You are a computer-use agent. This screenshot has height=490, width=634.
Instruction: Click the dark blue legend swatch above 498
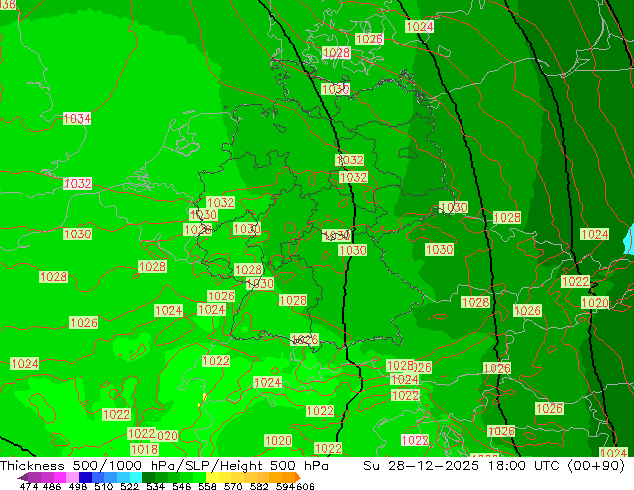[x=85, y=477]
